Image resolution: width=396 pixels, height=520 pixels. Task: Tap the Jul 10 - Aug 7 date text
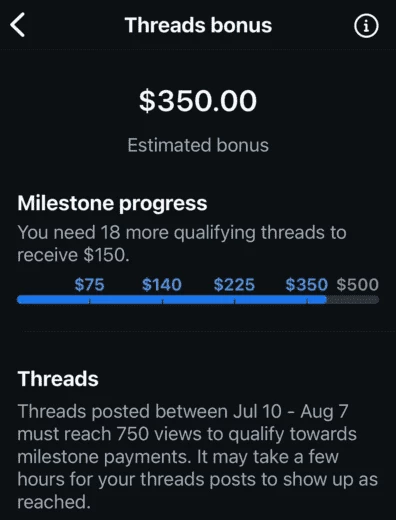pos(290,411)
